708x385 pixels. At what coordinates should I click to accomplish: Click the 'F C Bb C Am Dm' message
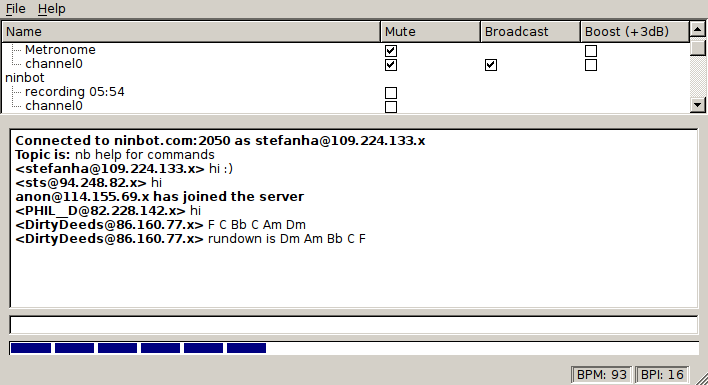click(256, 225)
